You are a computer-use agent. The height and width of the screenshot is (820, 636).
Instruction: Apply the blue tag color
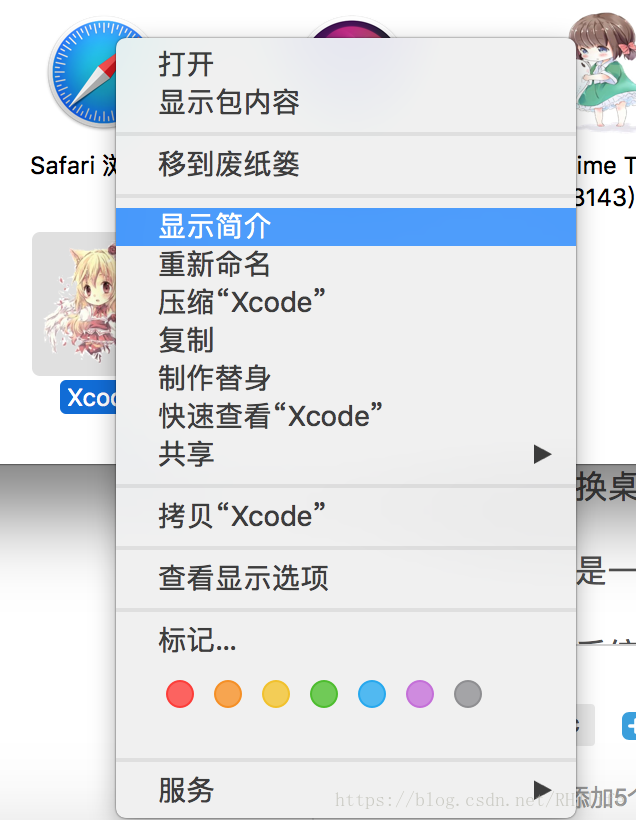(x=372, y=694)
